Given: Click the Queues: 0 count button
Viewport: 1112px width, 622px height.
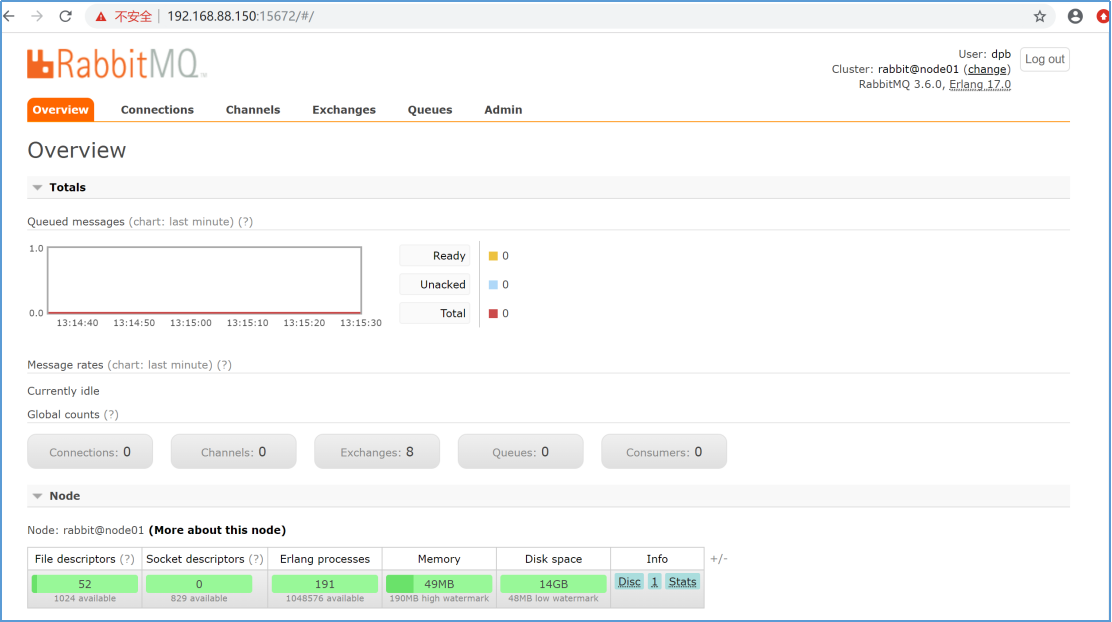Looking at the screenshot, I should tap(521, 452).
